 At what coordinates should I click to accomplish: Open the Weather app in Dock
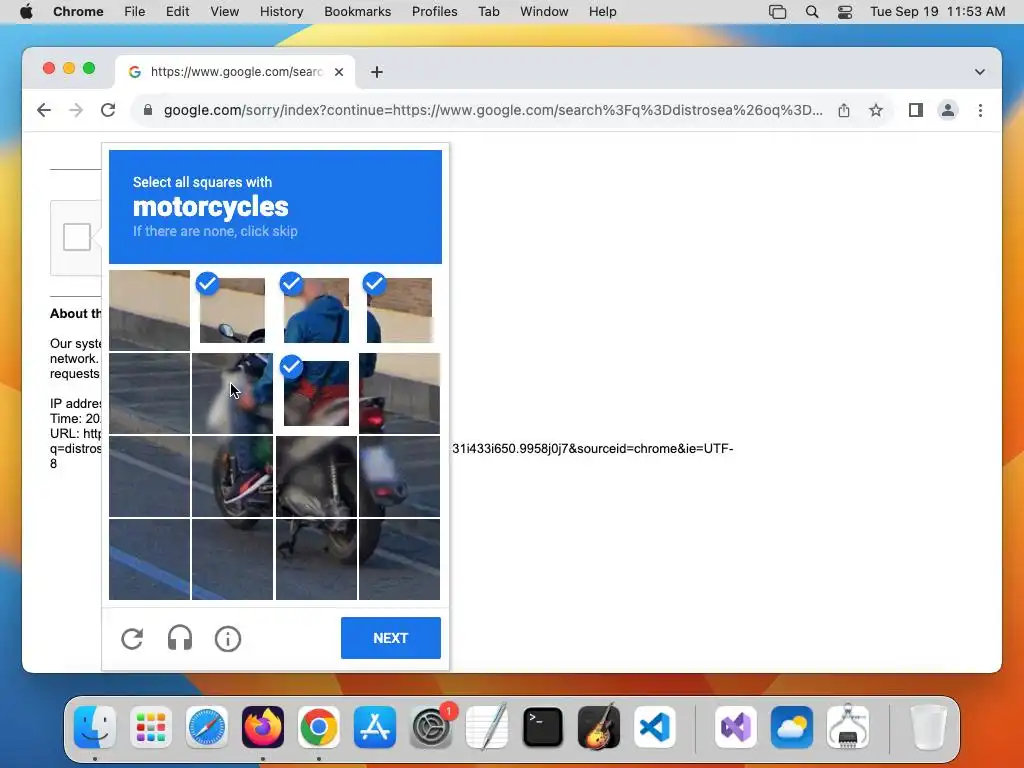(x=792, y=727)
